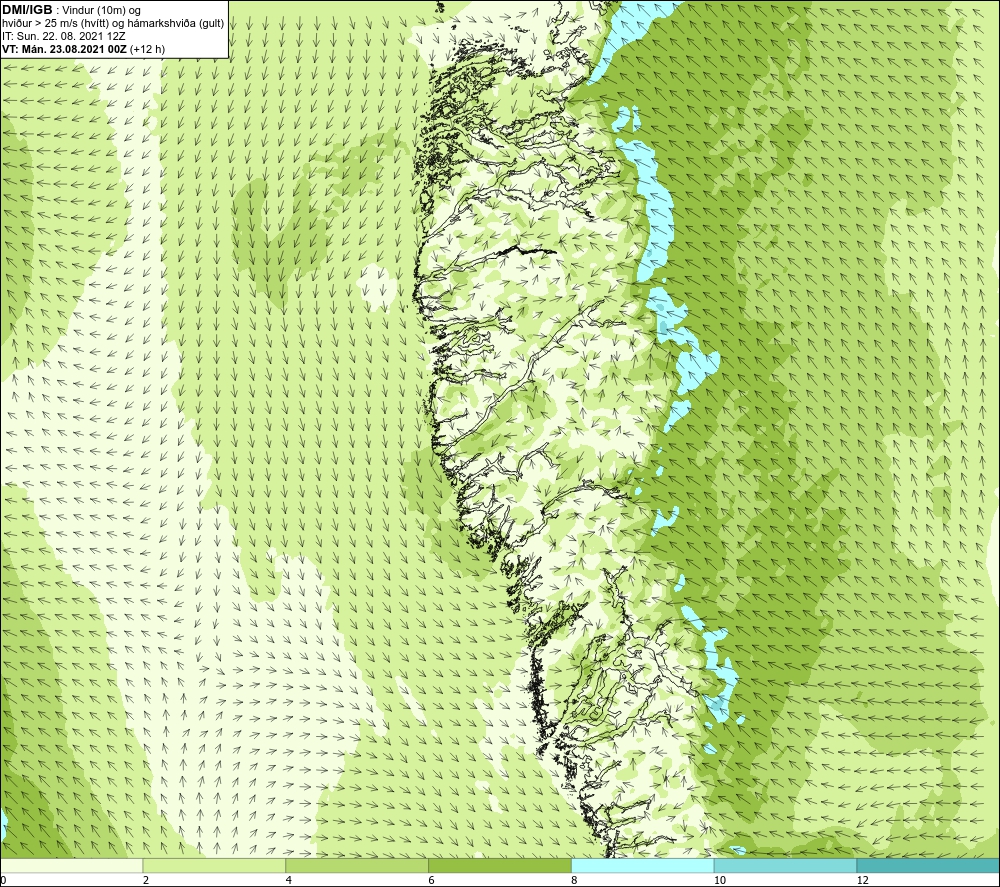This screenshot has width=1000, height=887.
Task: Click the legend scale label '2'
Action: [x=146, y=881]
